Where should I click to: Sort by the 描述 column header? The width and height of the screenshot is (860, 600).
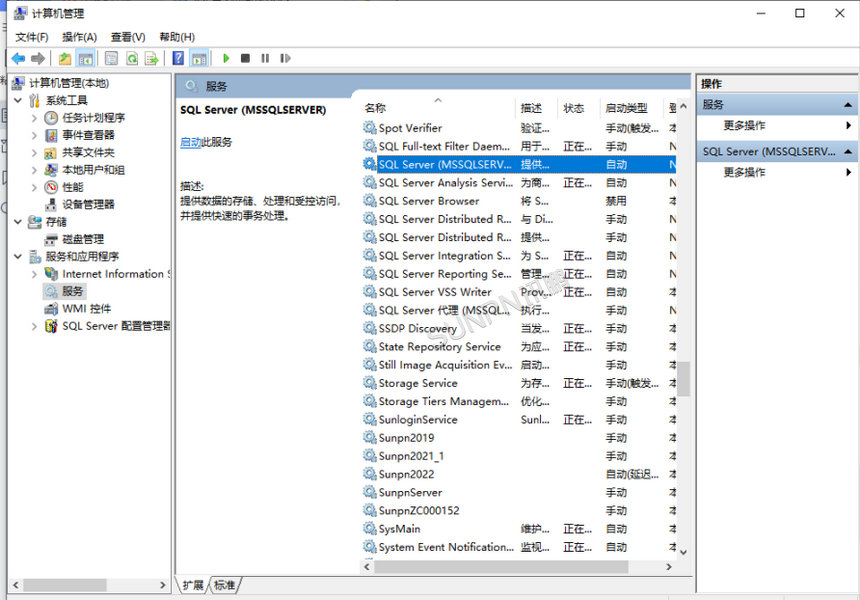click(536, 108)
